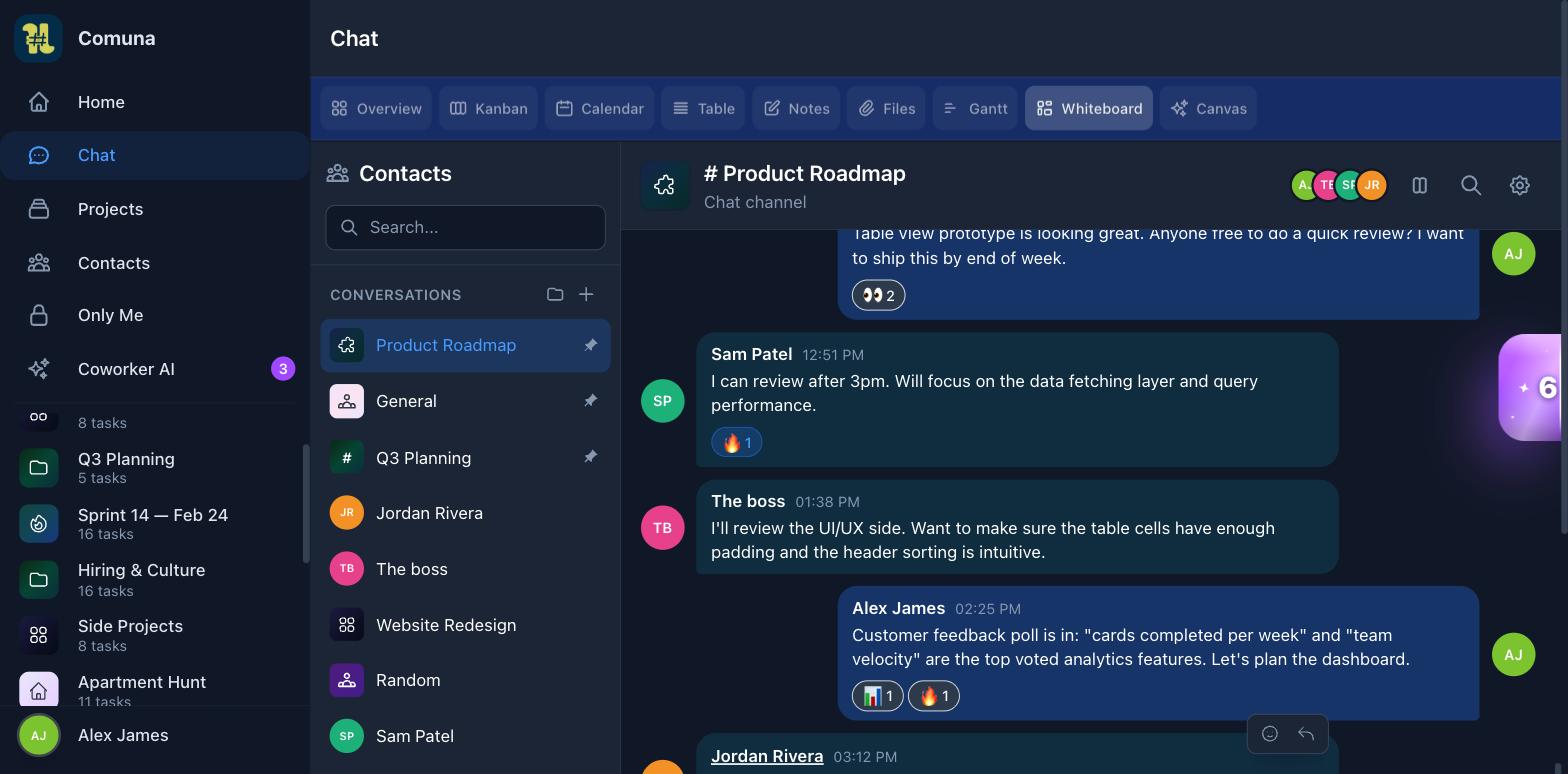The height and width of the screenshot is (774, 1568).
Task: Open the chat with The boss
Action: (465, 569)
